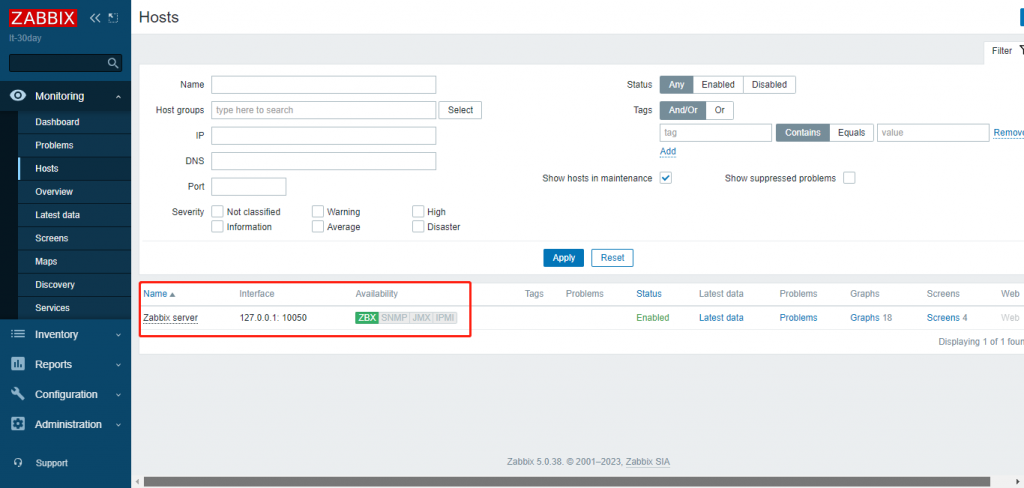Enable Show suppressed problems checkbox

pos(849,178)
